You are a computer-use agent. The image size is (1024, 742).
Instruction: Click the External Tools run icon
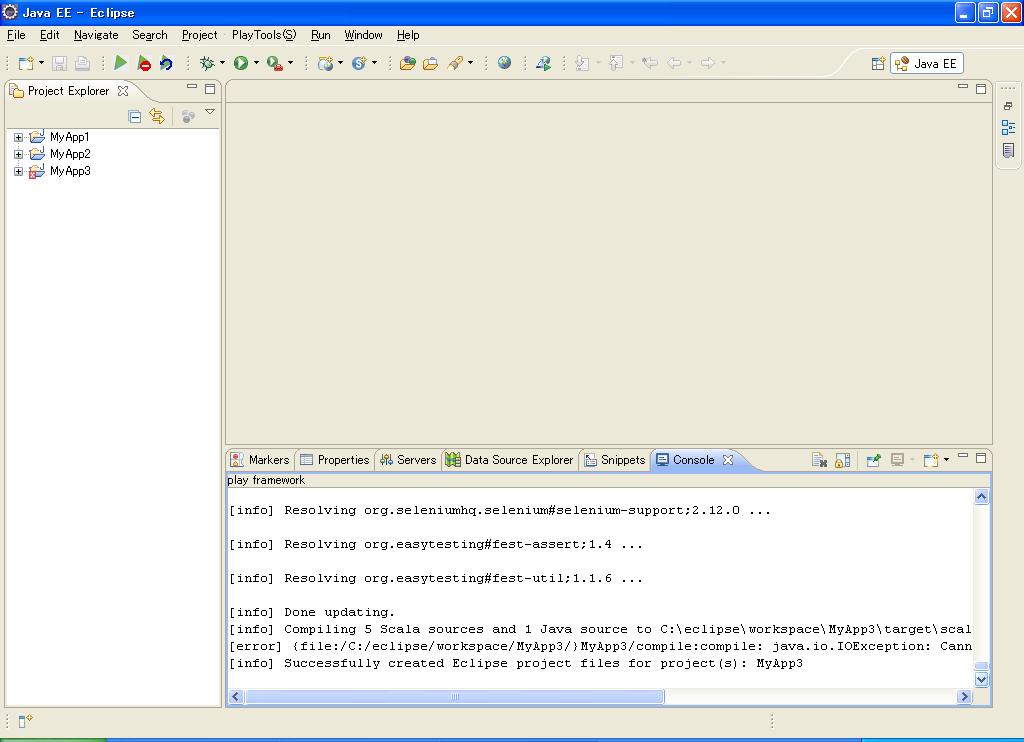(x=275, y=63)
